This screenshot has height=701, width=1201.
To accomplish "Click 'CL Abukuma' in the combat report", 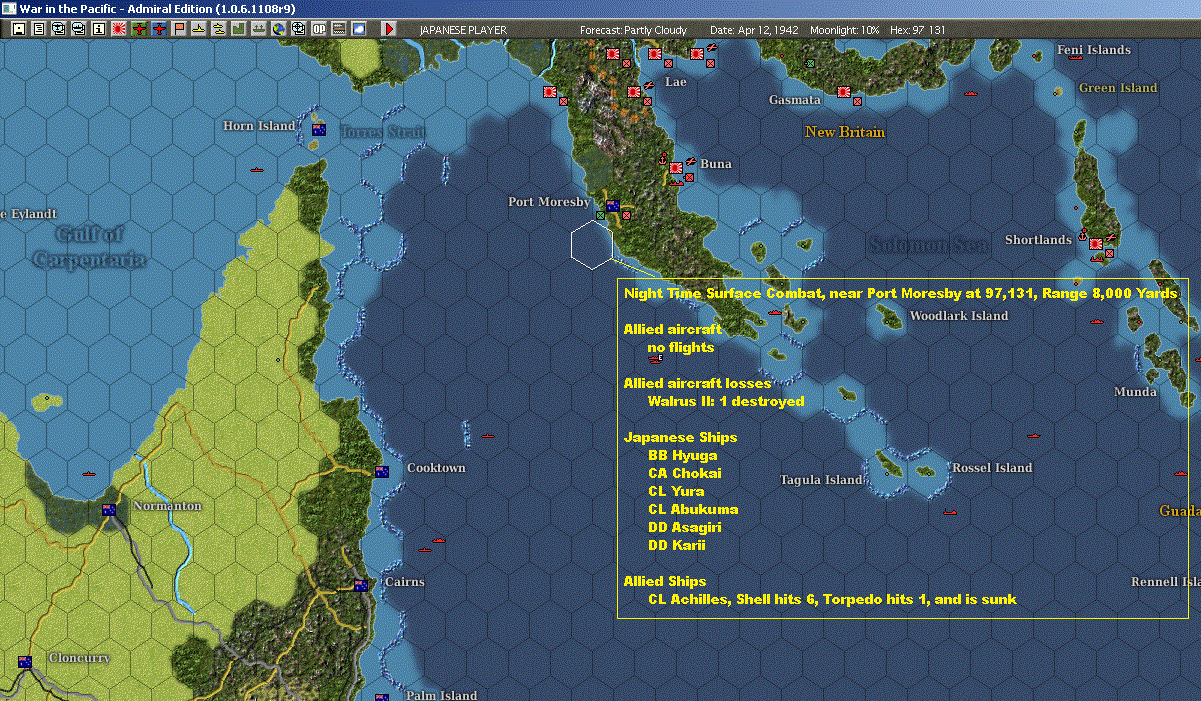I will tap(693, 510).
